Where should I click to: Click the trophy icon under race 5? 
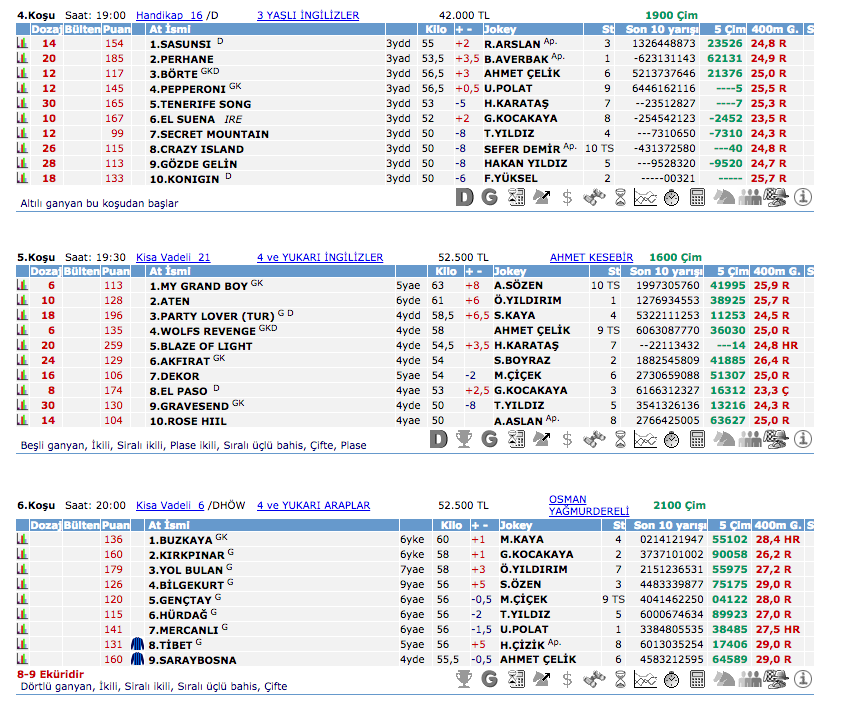point(464,438)
